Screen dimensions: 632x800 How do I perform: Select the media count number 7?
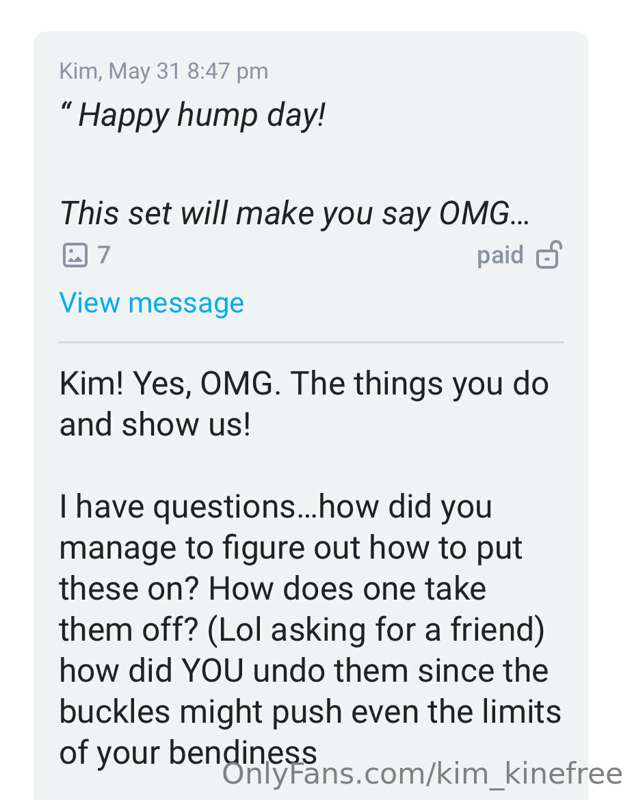[104, 255]
